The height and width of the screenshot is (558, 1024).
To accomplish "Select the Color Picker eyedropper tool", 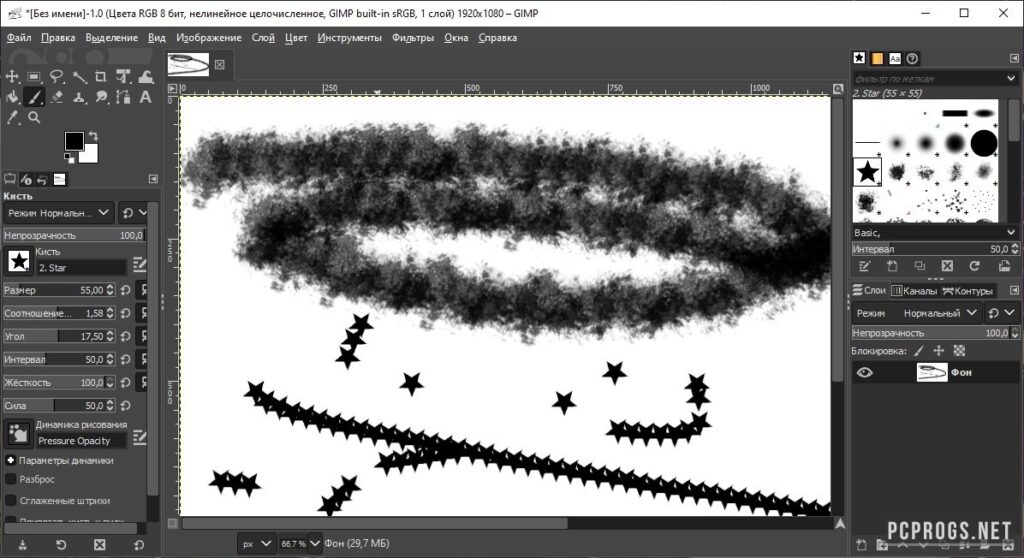I will pos(12,118).
